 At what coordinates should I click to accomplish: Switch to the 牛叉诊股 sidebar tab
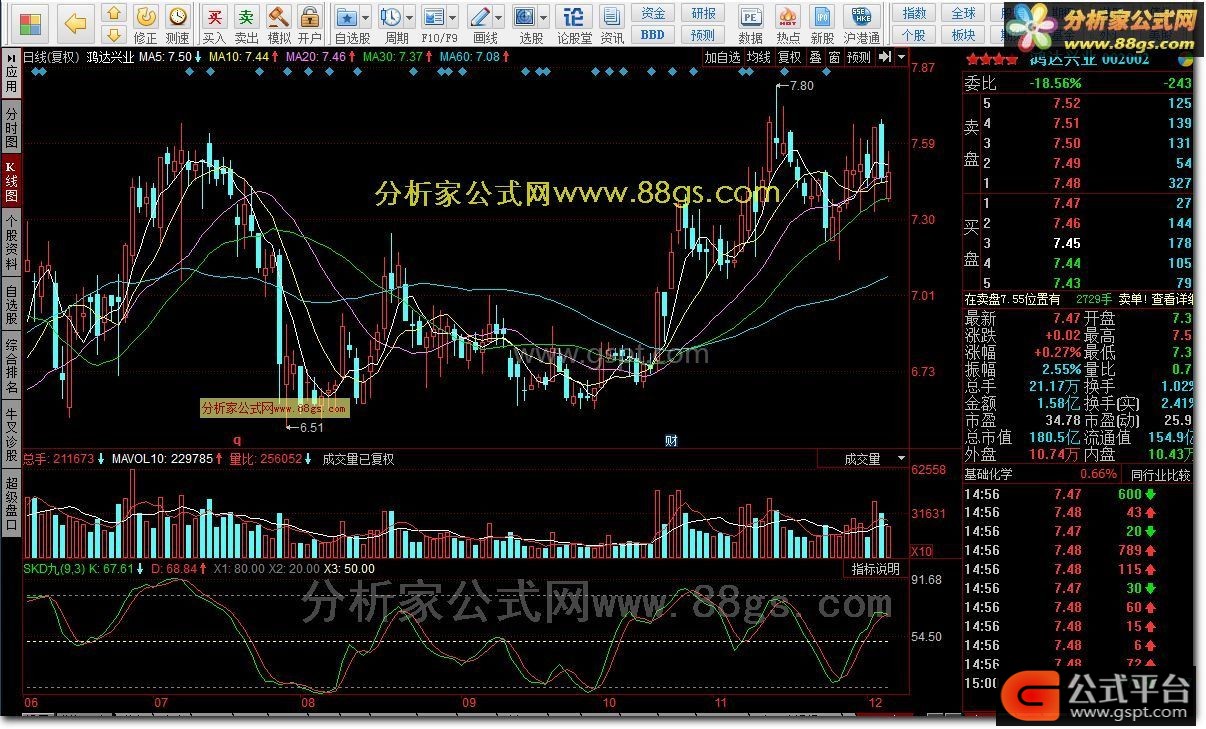(x=11, y=436)
